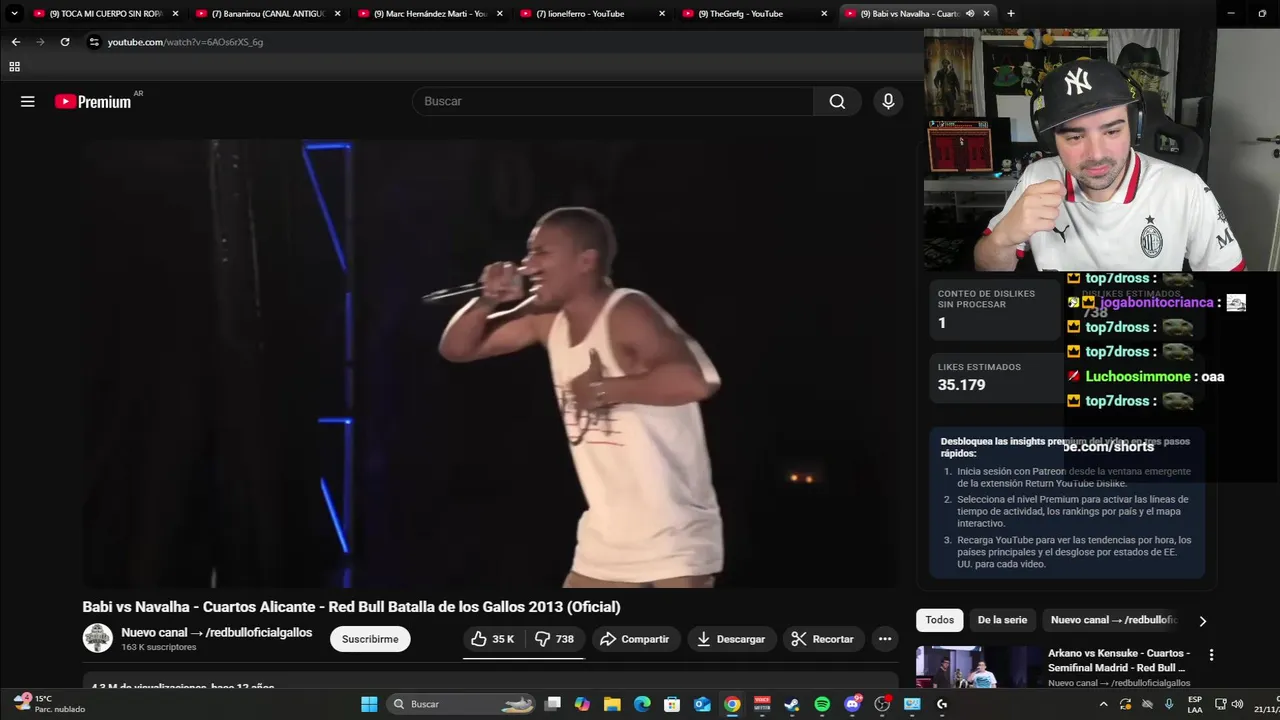Open the three-dot more actions menu
Viewport: 1280px width, 720px height.
(885, 639)
